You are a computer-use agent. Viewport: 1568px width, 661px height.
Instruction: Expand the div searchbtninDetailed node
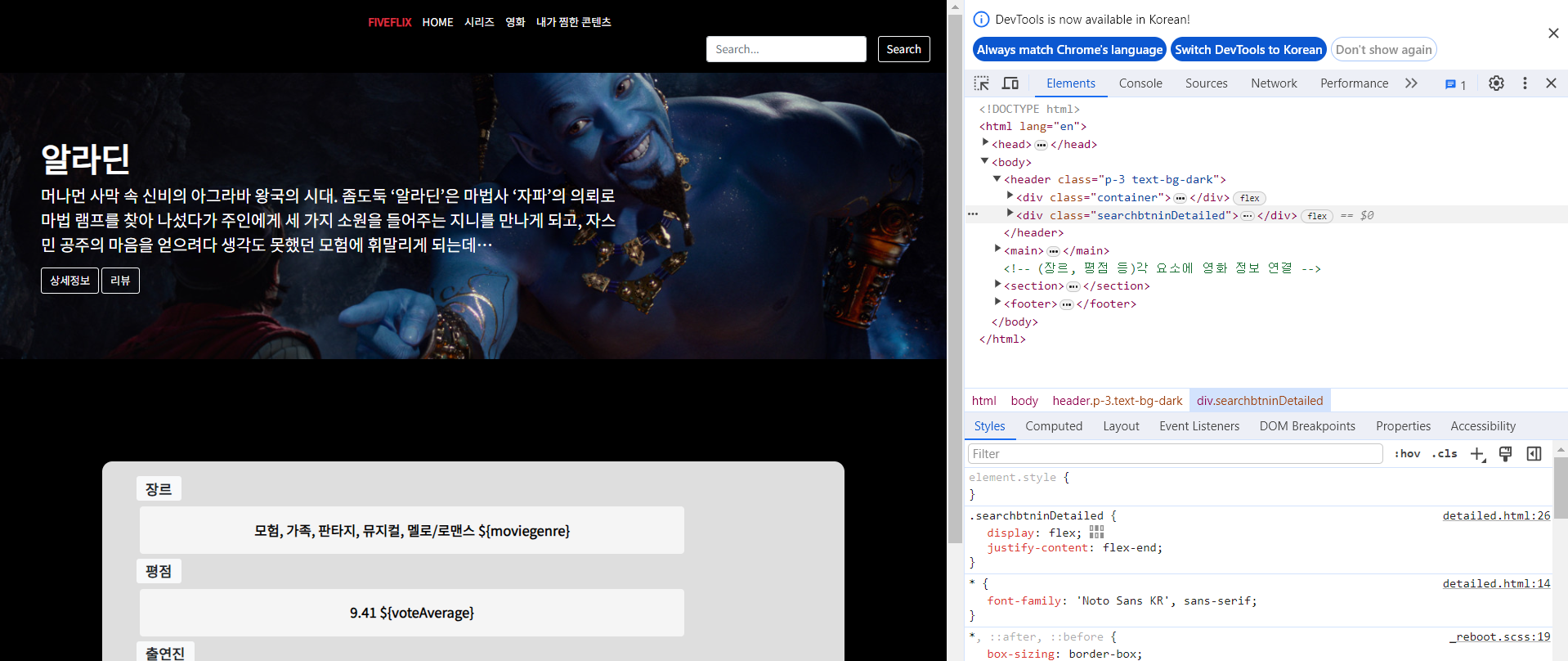click(1010, 214)
